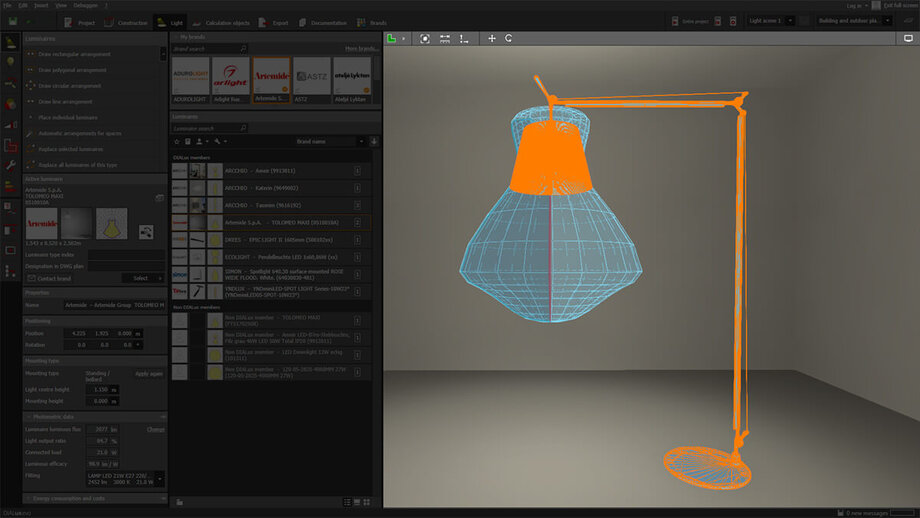920x518 pixels.
Task: Select the Artemide brand thumbnail
Action: click(x=271, y=78)
